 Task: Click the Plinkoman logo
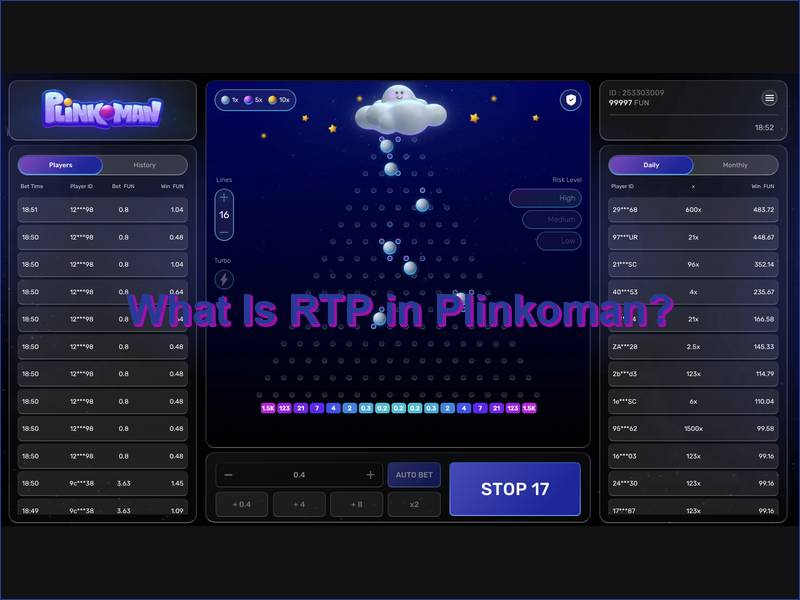coord(103,107)
